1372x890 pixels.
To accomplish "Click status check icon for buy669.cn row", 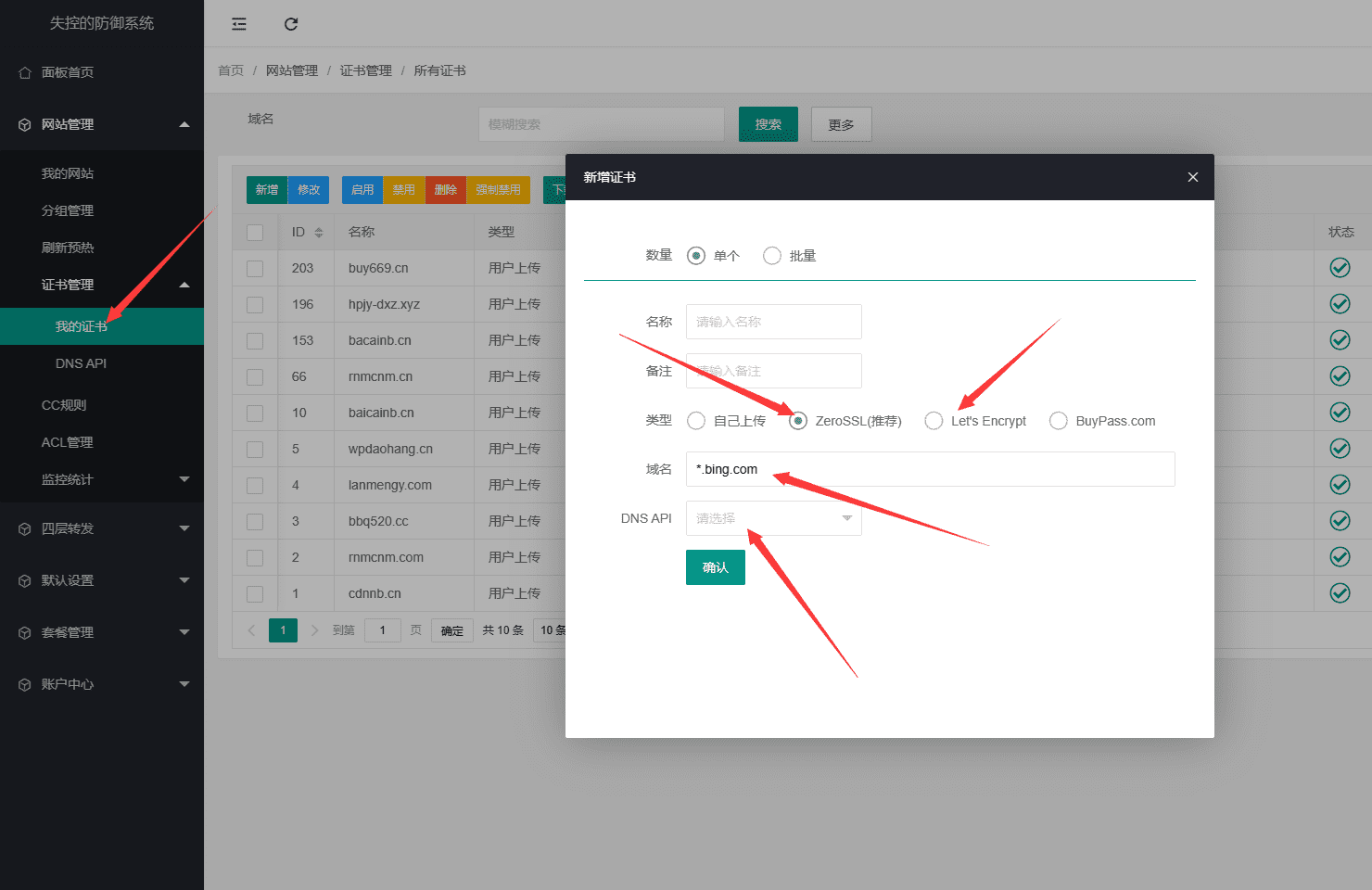I will pyautogui.click(x=1340, y=268).
